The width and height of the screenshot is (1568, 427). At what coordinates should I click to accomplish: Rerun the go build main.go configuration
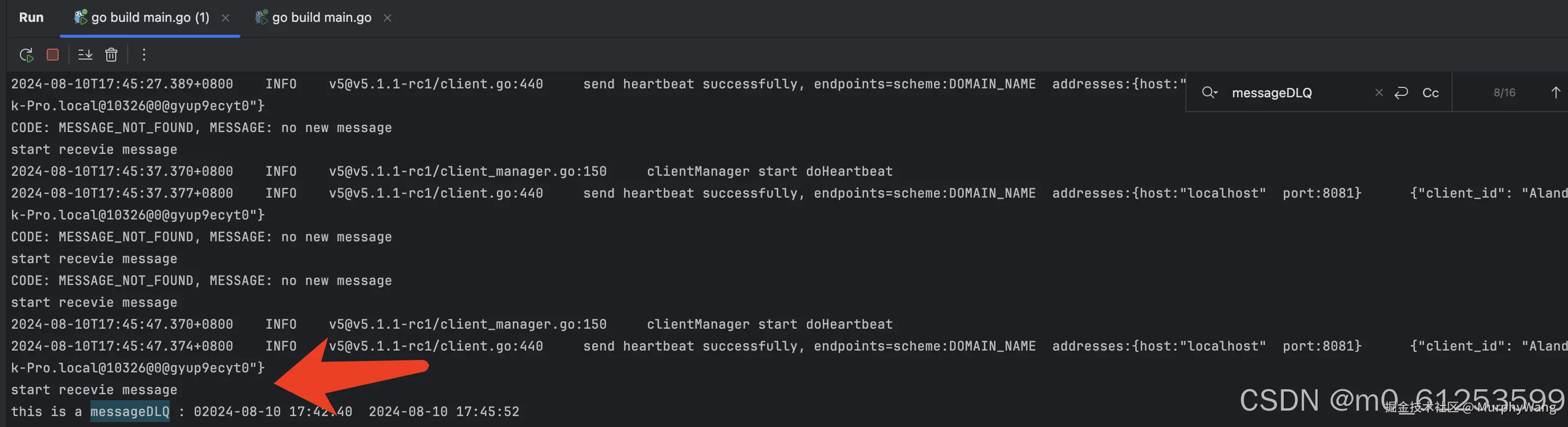pos(26,55)
